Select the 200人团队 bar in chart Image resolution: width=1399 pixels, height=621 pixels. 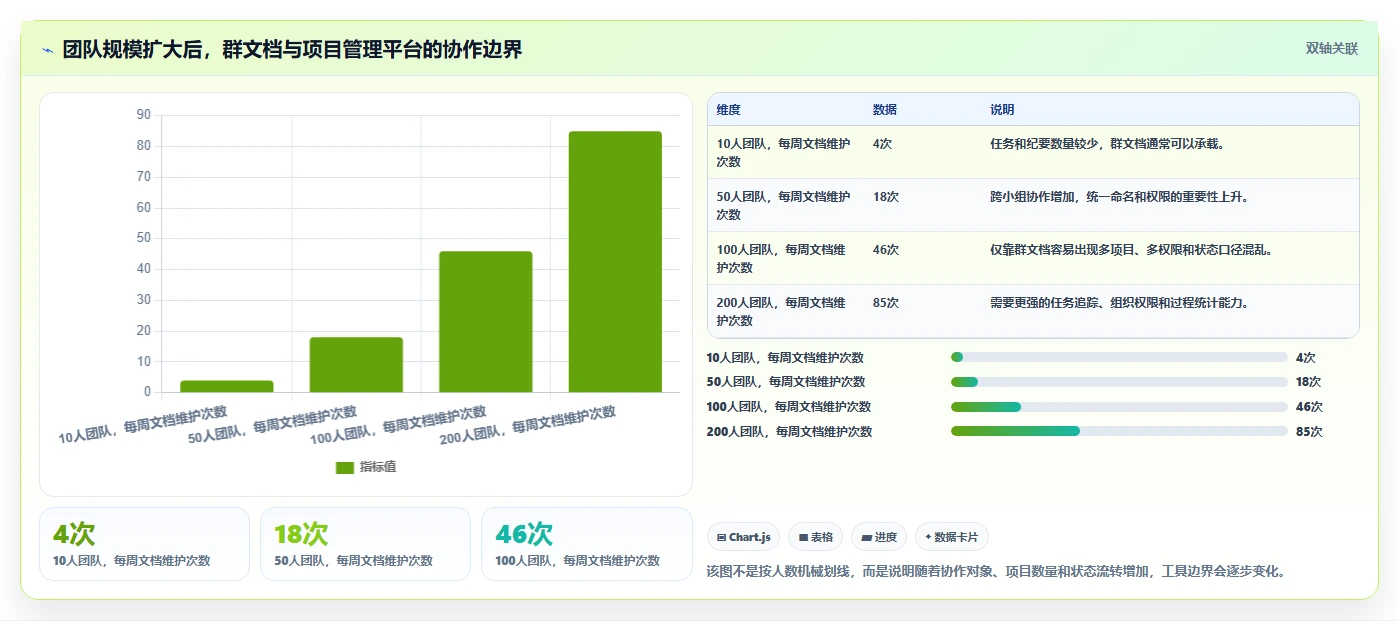tap(615, 262)
